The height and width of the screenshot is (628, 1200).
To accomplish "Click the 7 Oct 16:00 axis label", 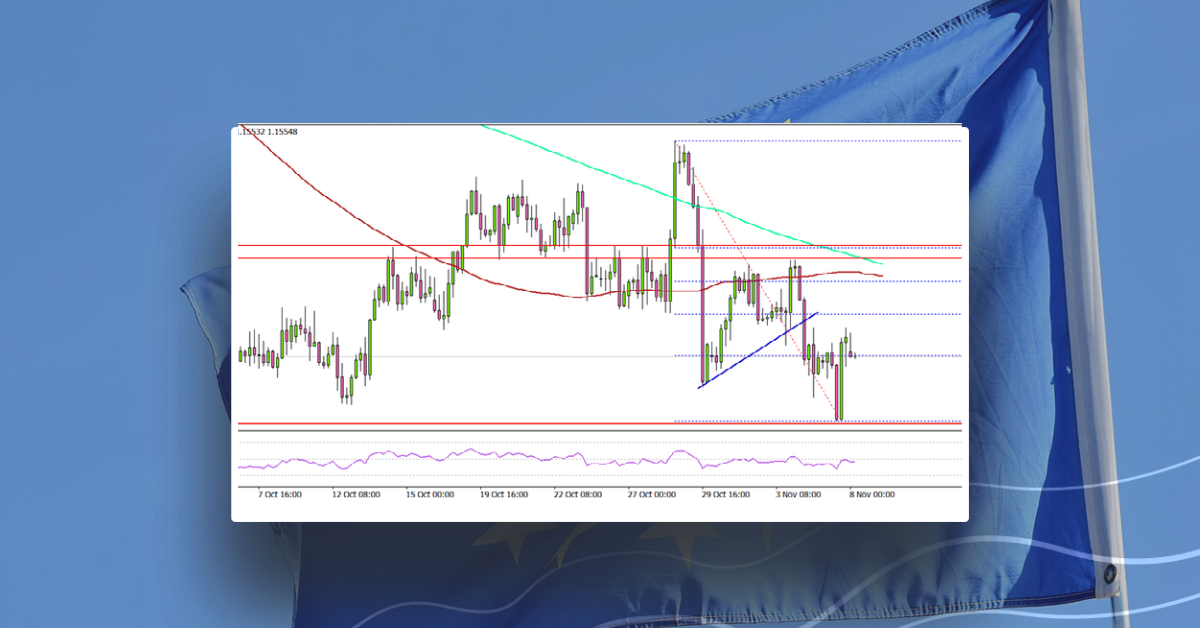I will 278,493.
